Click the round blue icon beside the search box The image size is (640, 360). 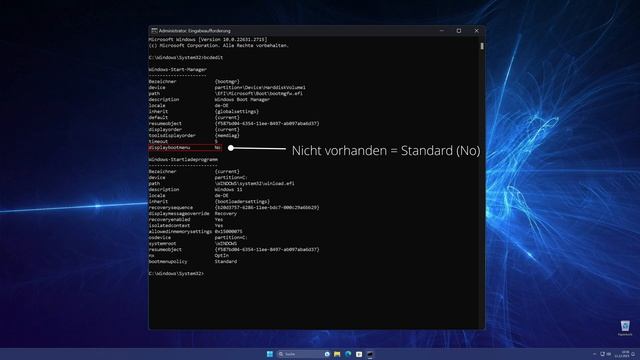pyautogui.click(x=327, y=354)
